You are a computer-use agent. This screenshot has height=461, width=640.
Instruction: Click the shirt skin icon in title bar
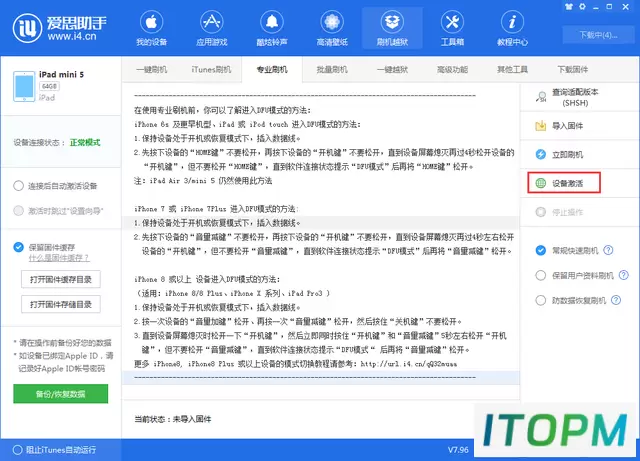pos(569,7)
